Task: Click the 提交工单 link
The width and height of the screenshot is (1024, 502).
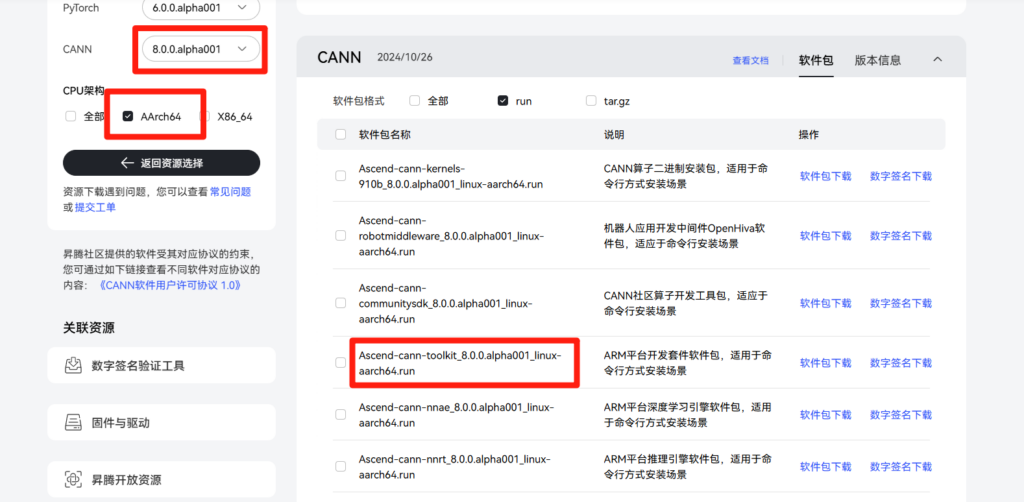Action: point(95,207)
